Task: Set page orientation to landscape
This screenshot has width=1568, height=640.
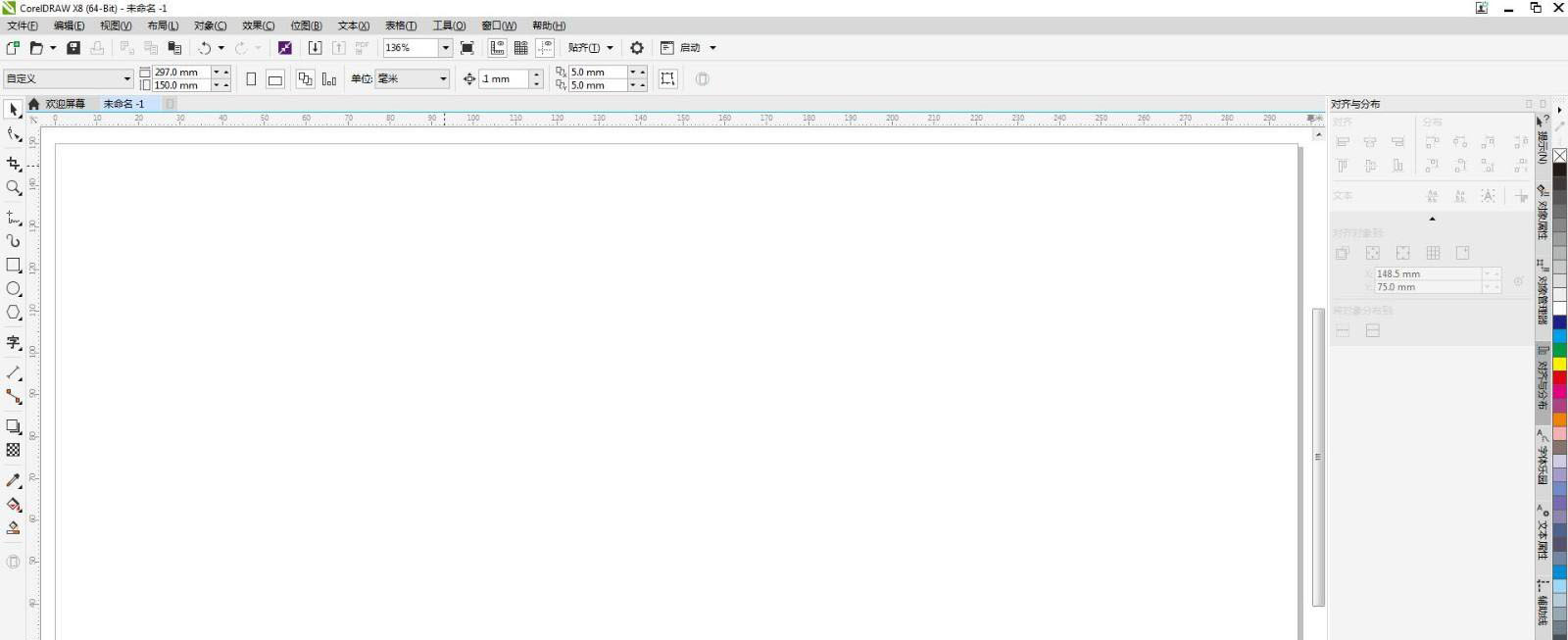Action: click(x=275, y=79)
